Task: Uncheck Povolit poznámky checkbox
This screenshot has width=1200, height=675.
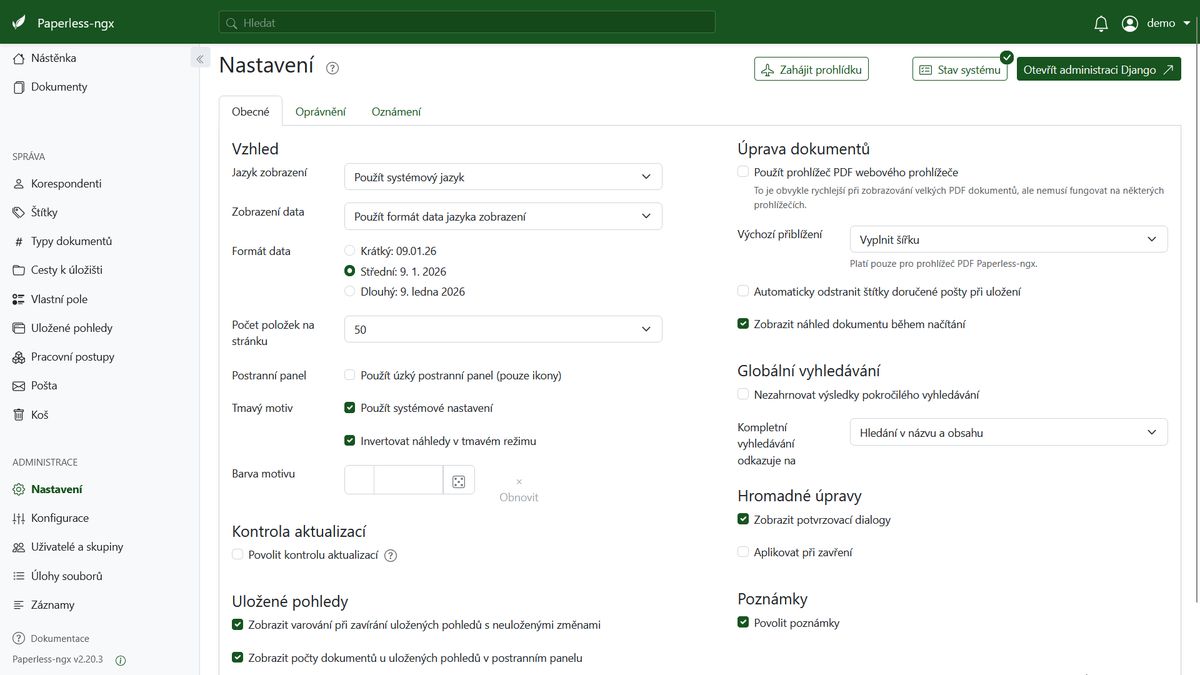Action: 743,623
